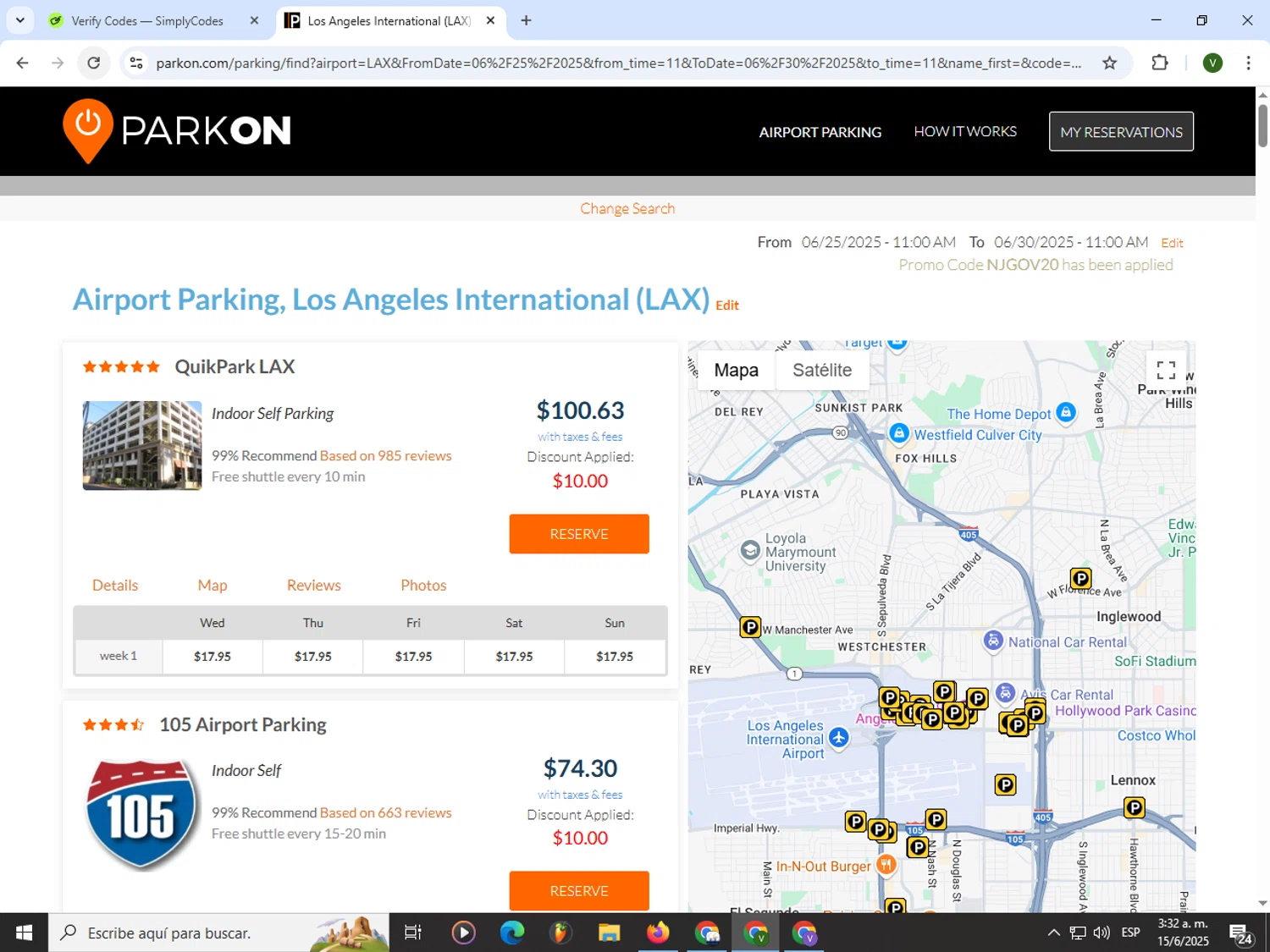Open network settings in the system tray
Screen dimensions: 1270x952
click(x=1078, y=933)
